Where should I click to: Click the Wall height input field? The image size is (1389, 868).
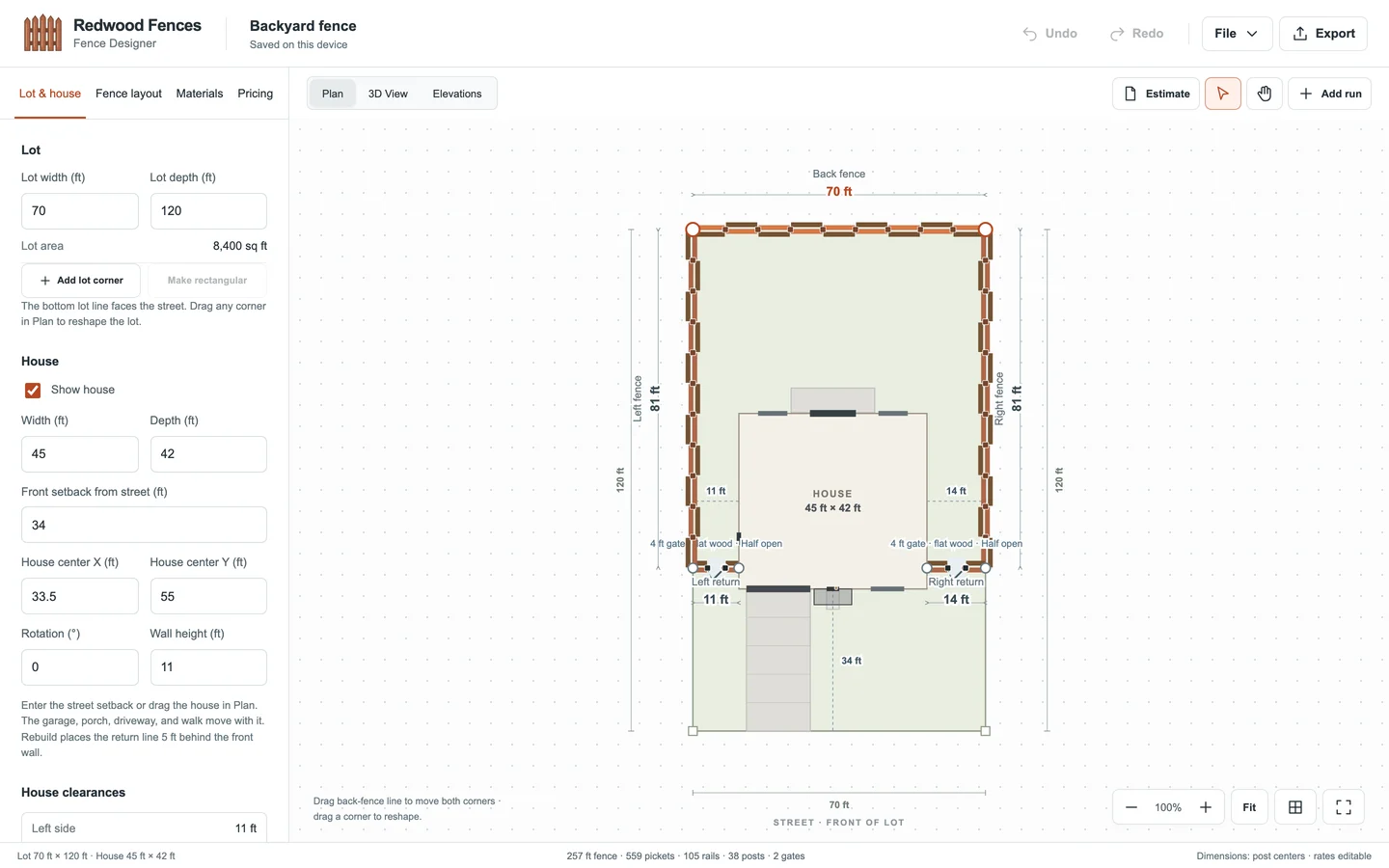(208, 667)
